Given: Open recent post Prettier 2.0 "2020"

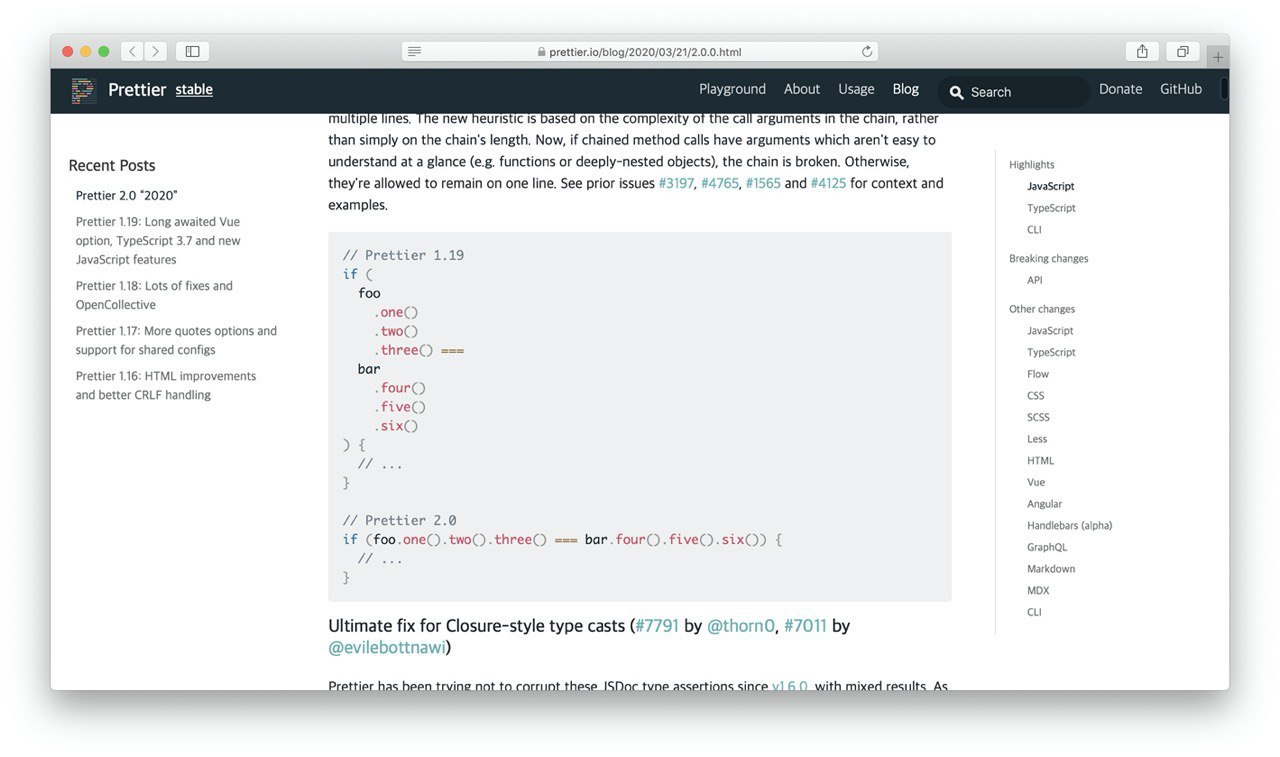Looking at the screenshot, I should click(127, 196).
